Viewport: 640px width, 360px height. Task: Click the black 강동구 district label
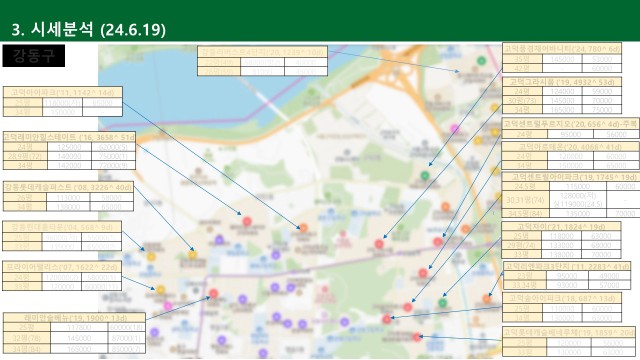point(33,56)
